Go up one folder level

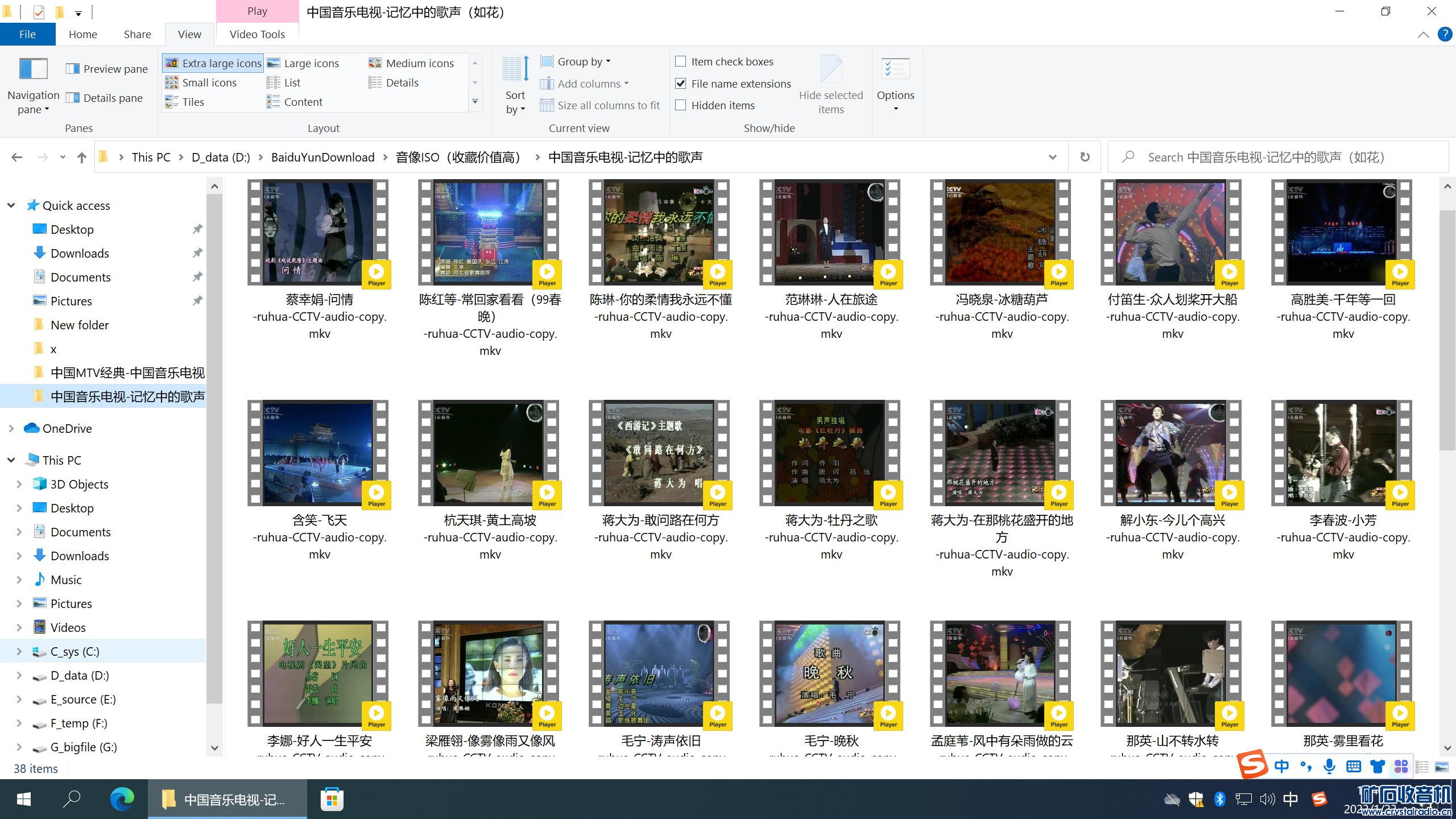tap(82, 158)
